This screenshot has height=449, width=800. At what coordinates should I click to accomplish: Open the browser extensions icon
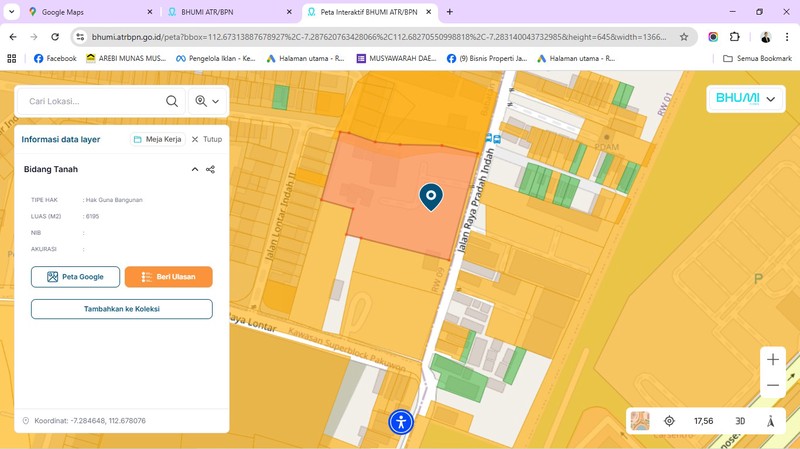pos(735,37)
